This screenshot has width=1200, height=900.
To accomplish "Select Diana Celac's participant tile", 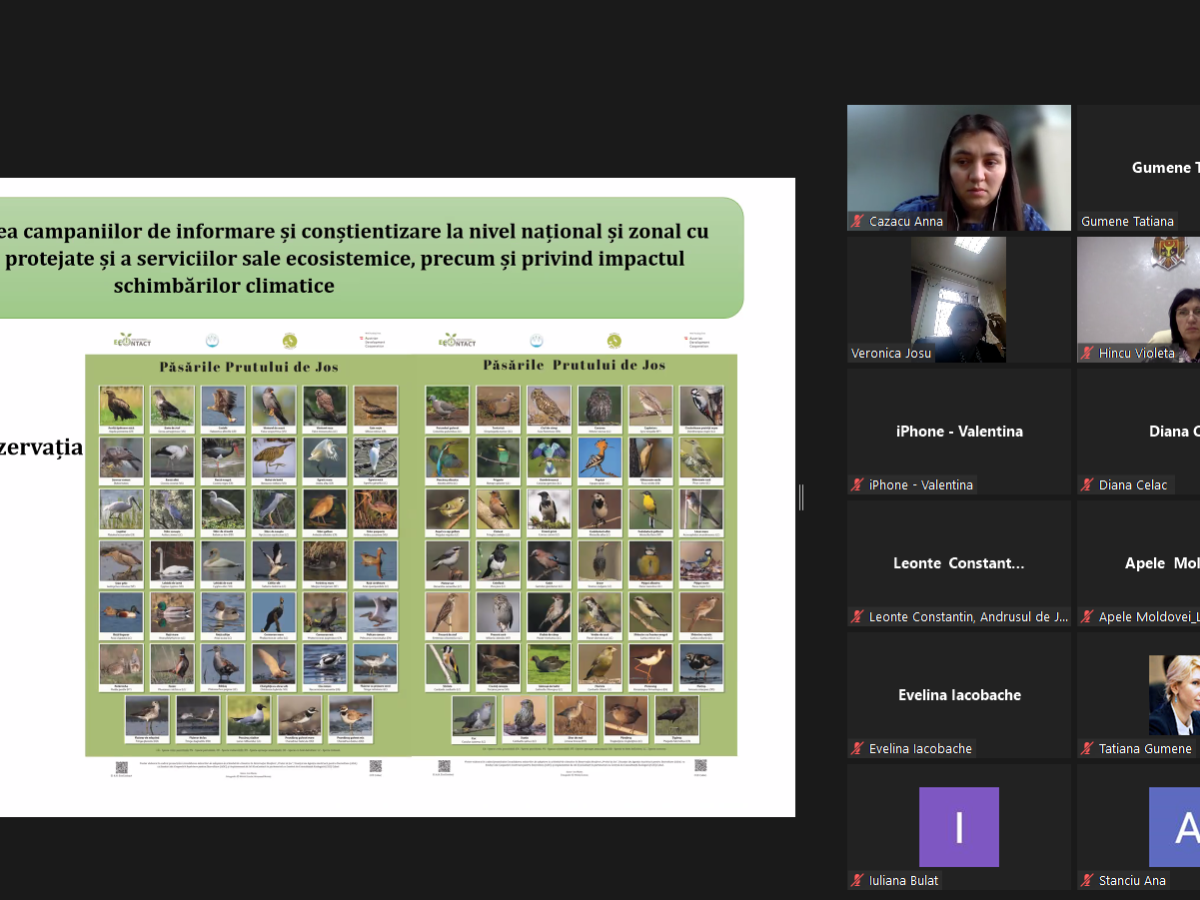I will point(1139,432).
